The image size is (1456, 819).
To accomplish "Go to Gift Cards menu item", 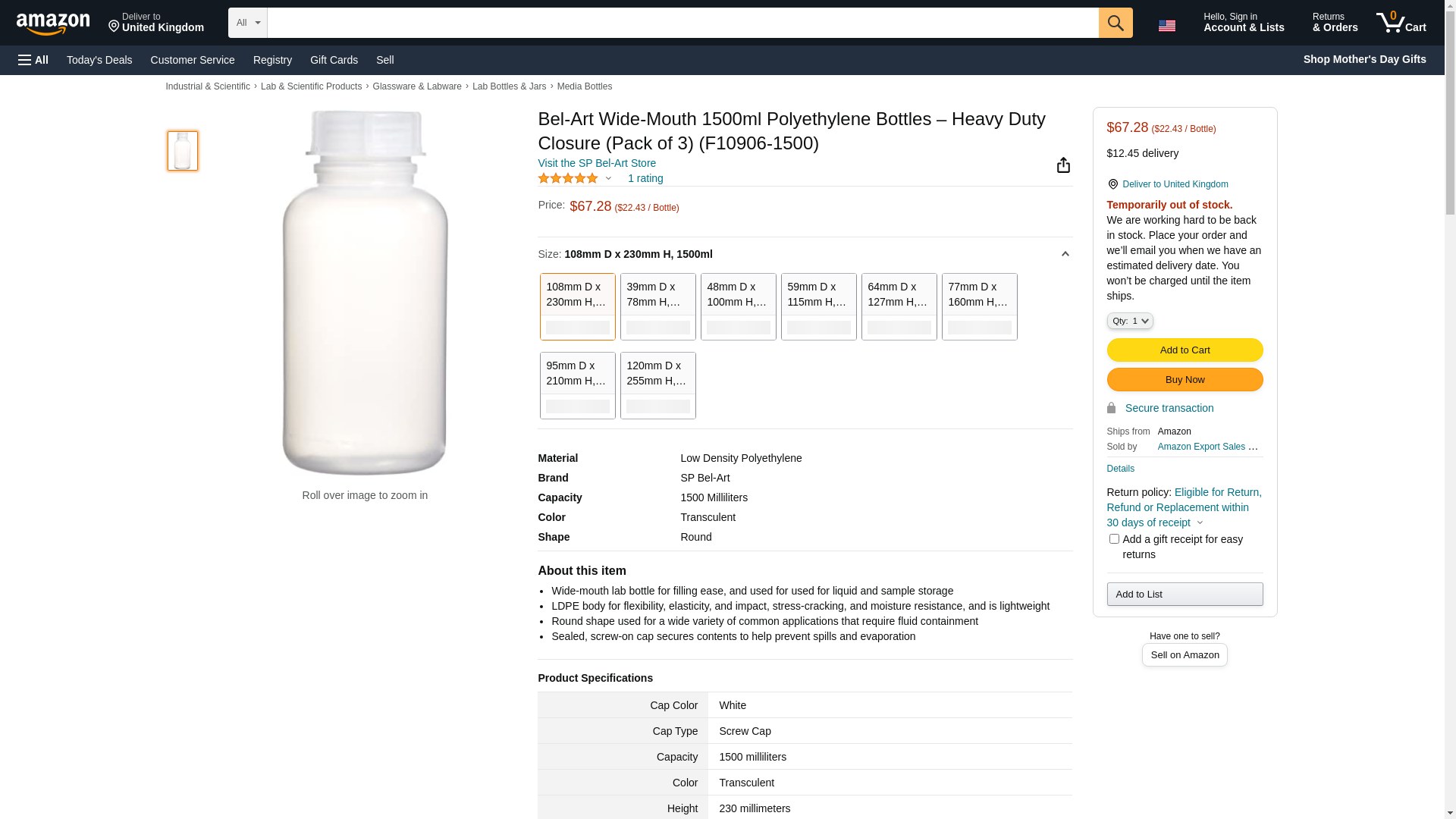I will 334,60.
